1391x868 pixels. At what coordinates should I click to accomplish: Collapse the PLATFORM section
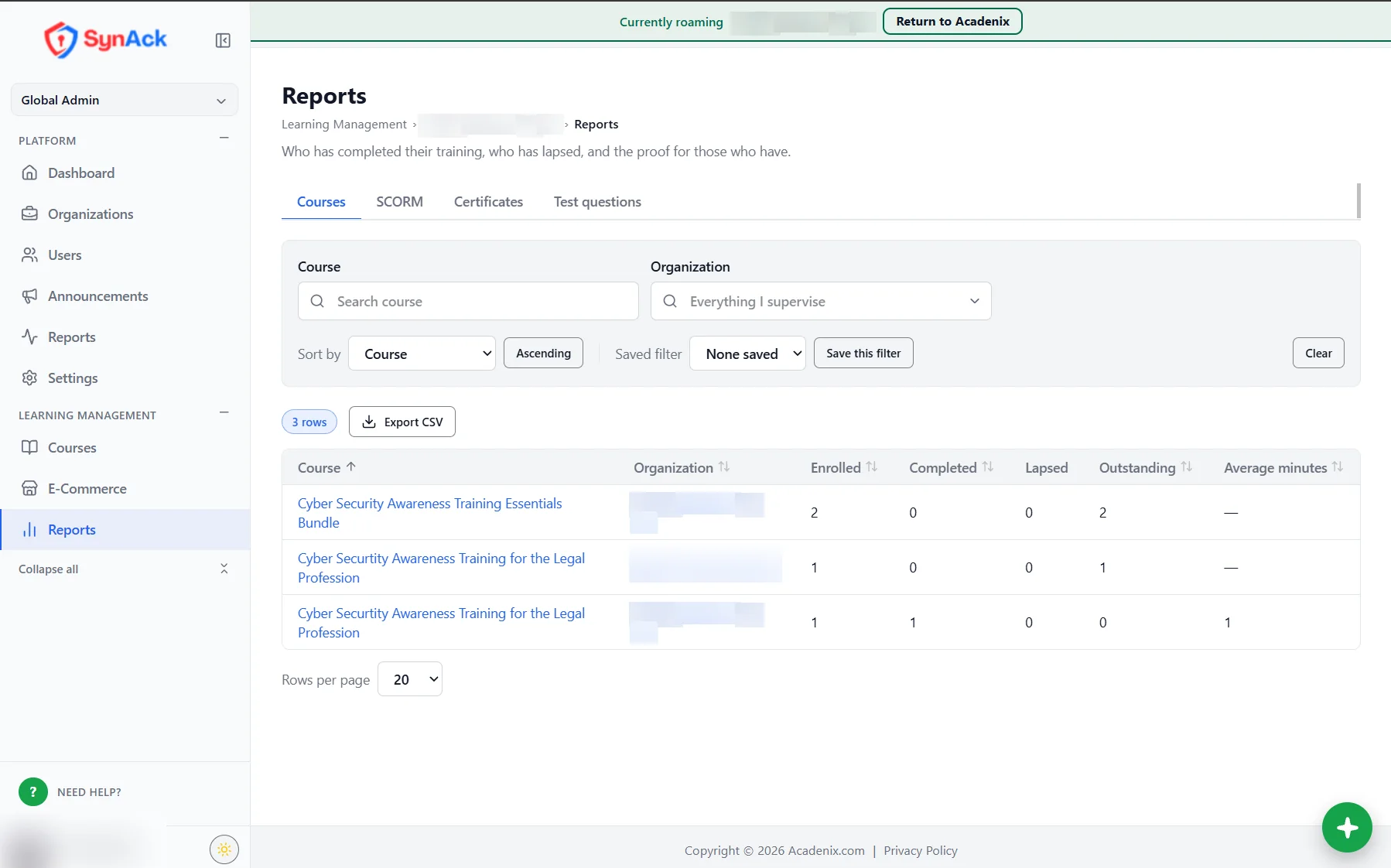pos(224,138)
